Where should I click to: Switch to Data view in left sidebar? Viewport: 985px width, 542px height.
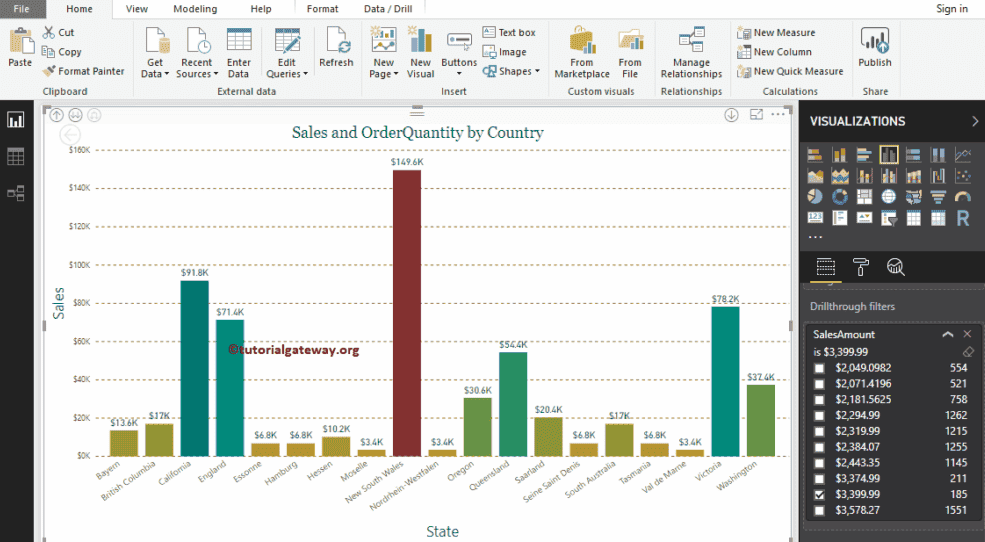(16, 157)
